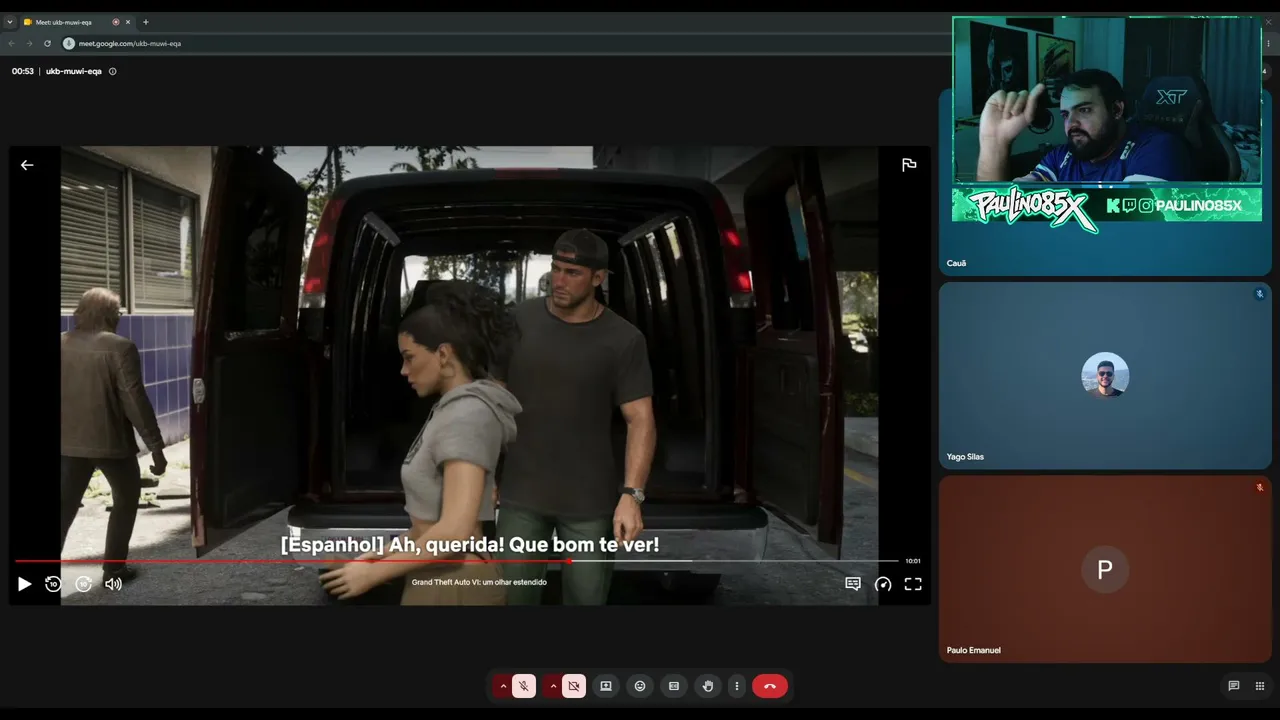Image resolution: width=1280 pixels, height=720 pixels.
Task: Select the Yago Silas participant tile
Action: point(1105,376)
